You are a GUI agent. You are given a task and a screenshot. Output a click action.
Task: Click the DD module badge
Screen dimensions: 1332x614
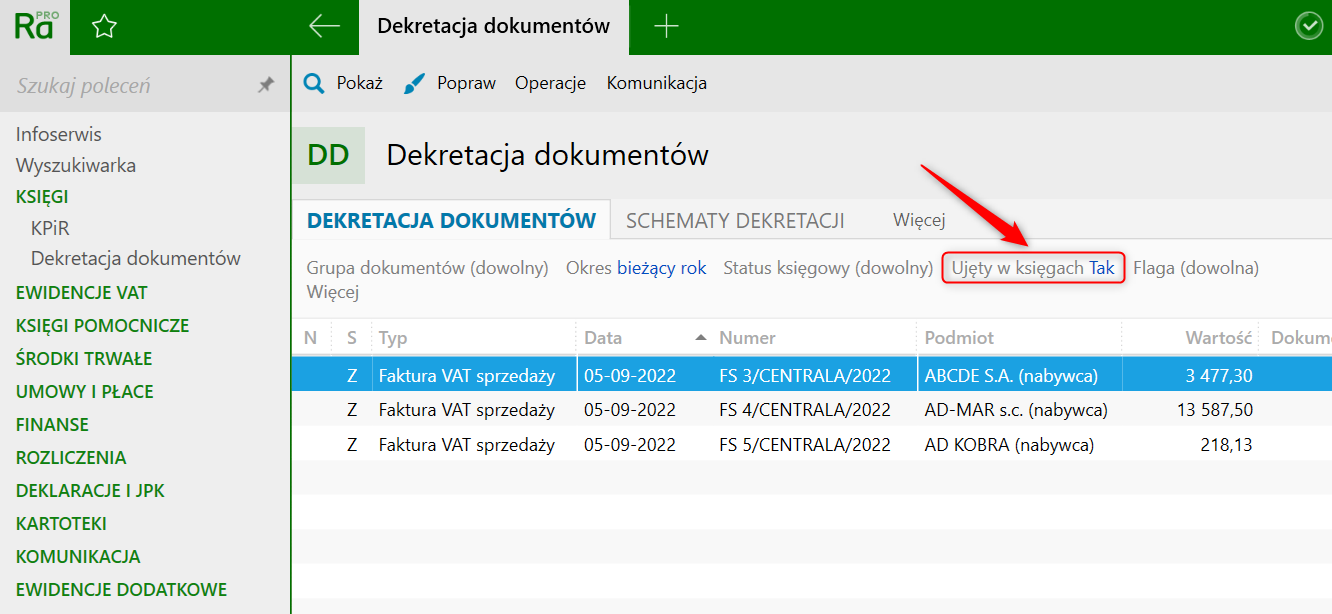point(328,155)
